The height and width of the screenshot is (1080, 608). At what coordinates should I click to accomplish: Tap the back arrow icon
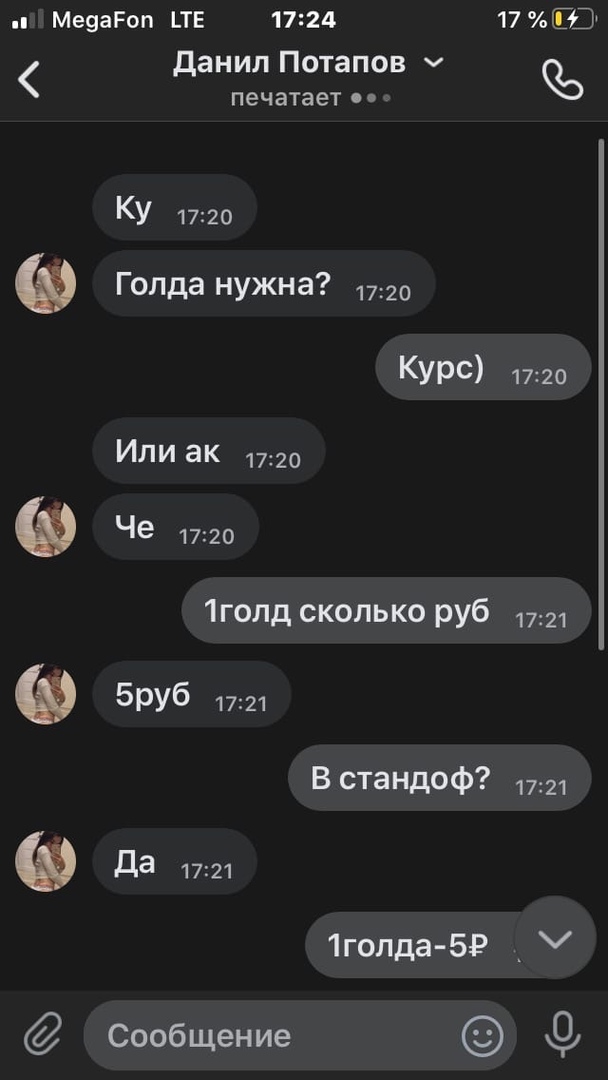29,79
